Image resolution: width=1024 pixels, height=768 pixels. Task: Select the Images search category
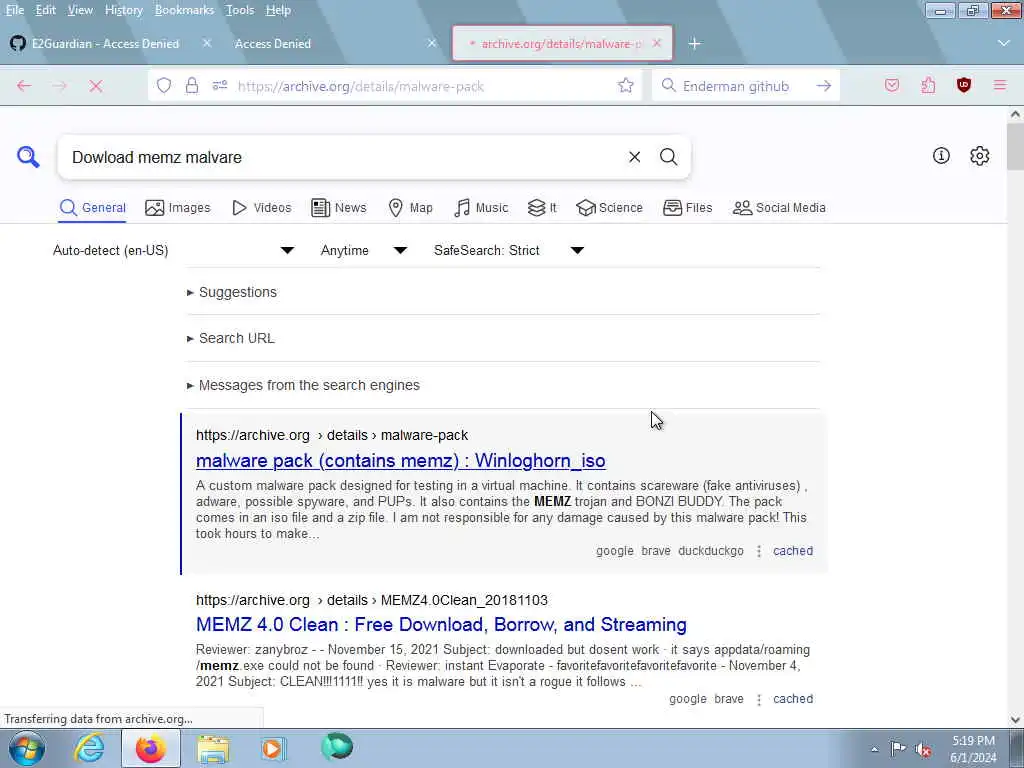coord(178,208)
